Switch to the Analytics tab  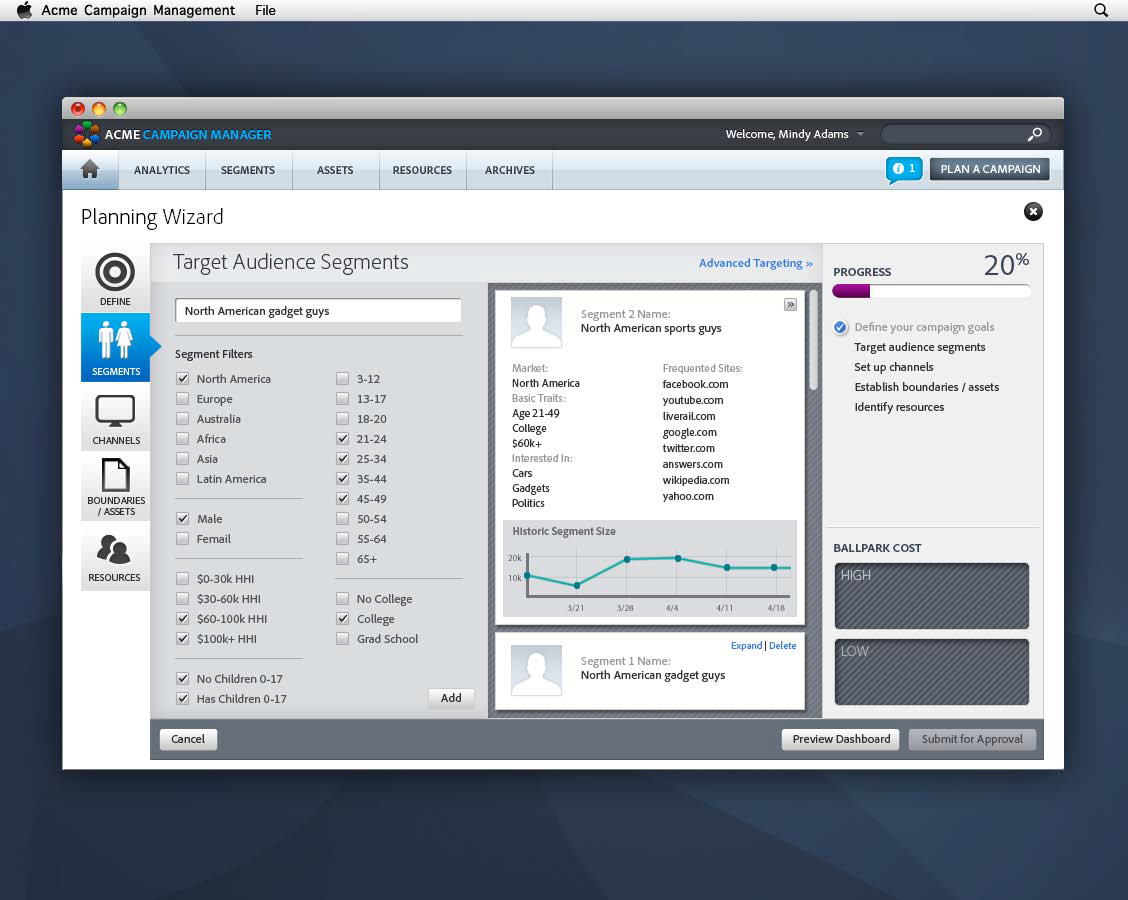(x=162, y=170)
